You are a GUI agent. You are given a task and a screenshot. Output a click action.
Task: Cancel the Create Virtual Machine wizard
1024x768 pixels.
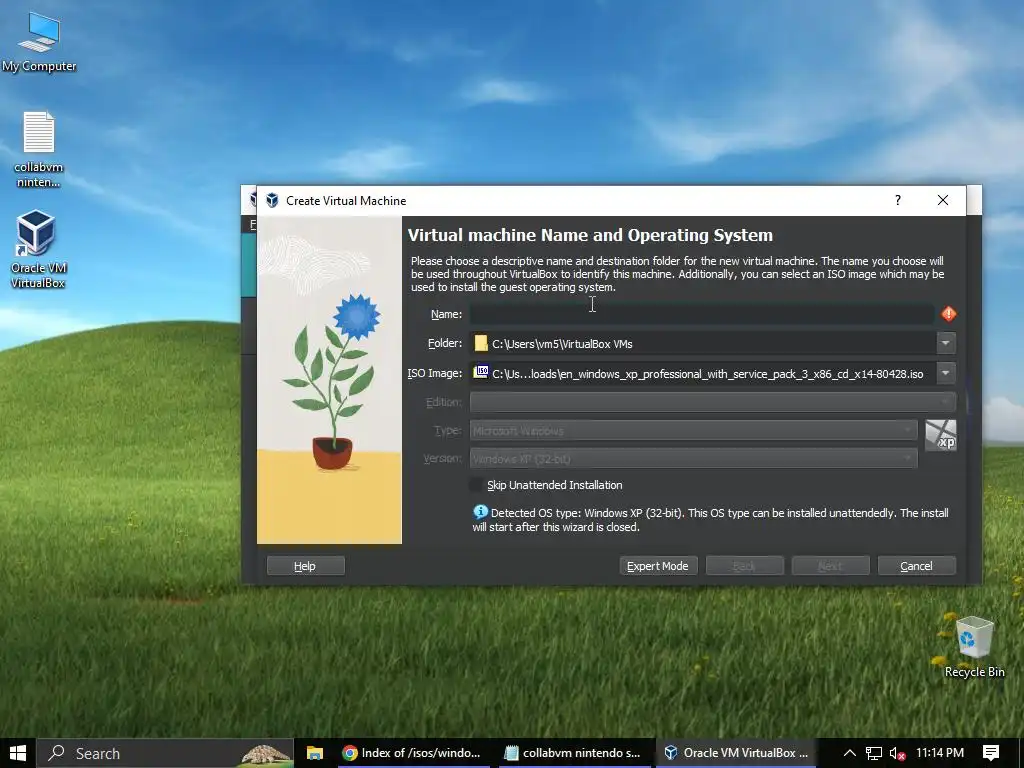tap(916, 566)
